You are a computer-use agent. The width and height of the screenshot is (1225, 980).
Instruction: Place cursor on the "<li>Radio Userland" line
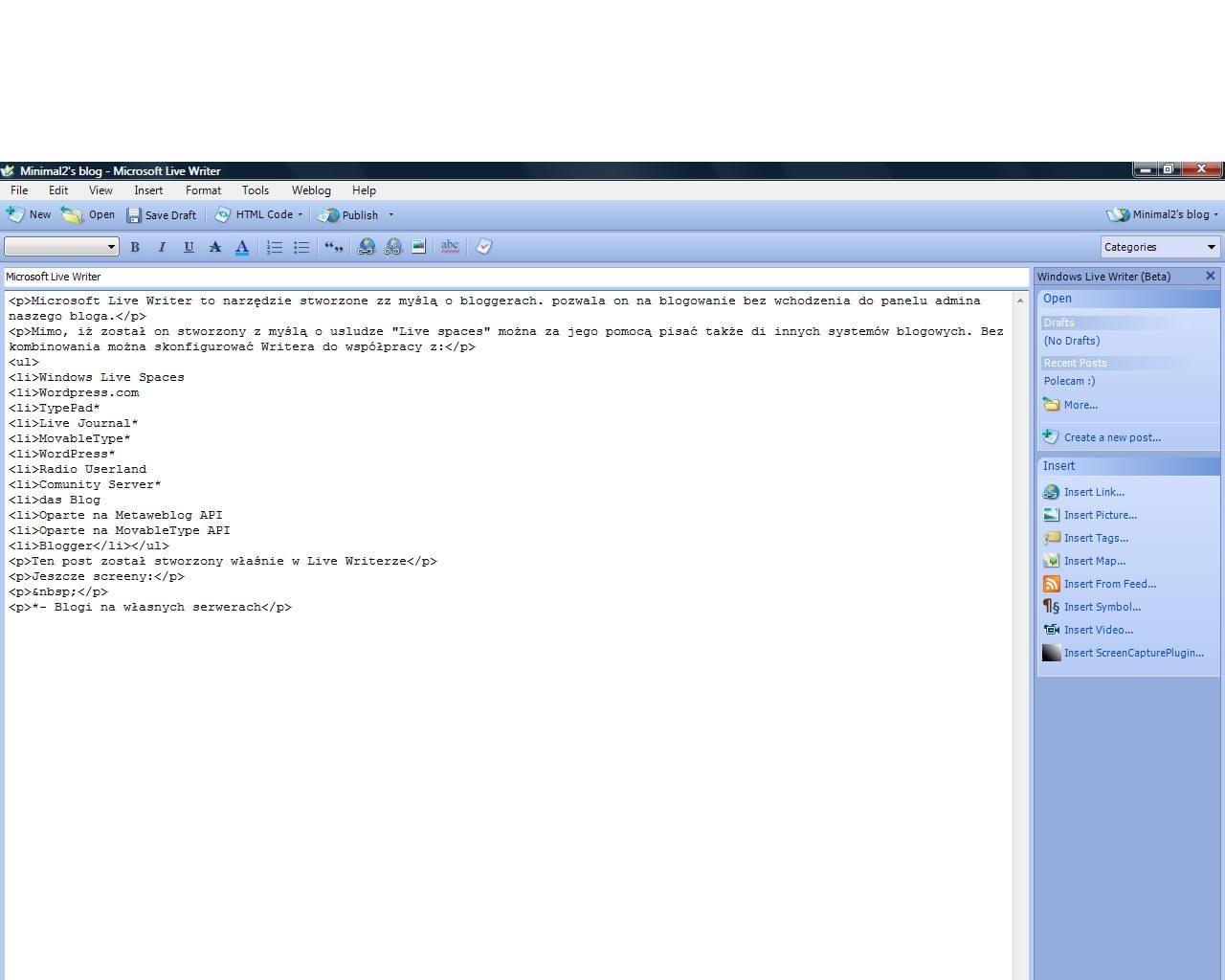78,469
